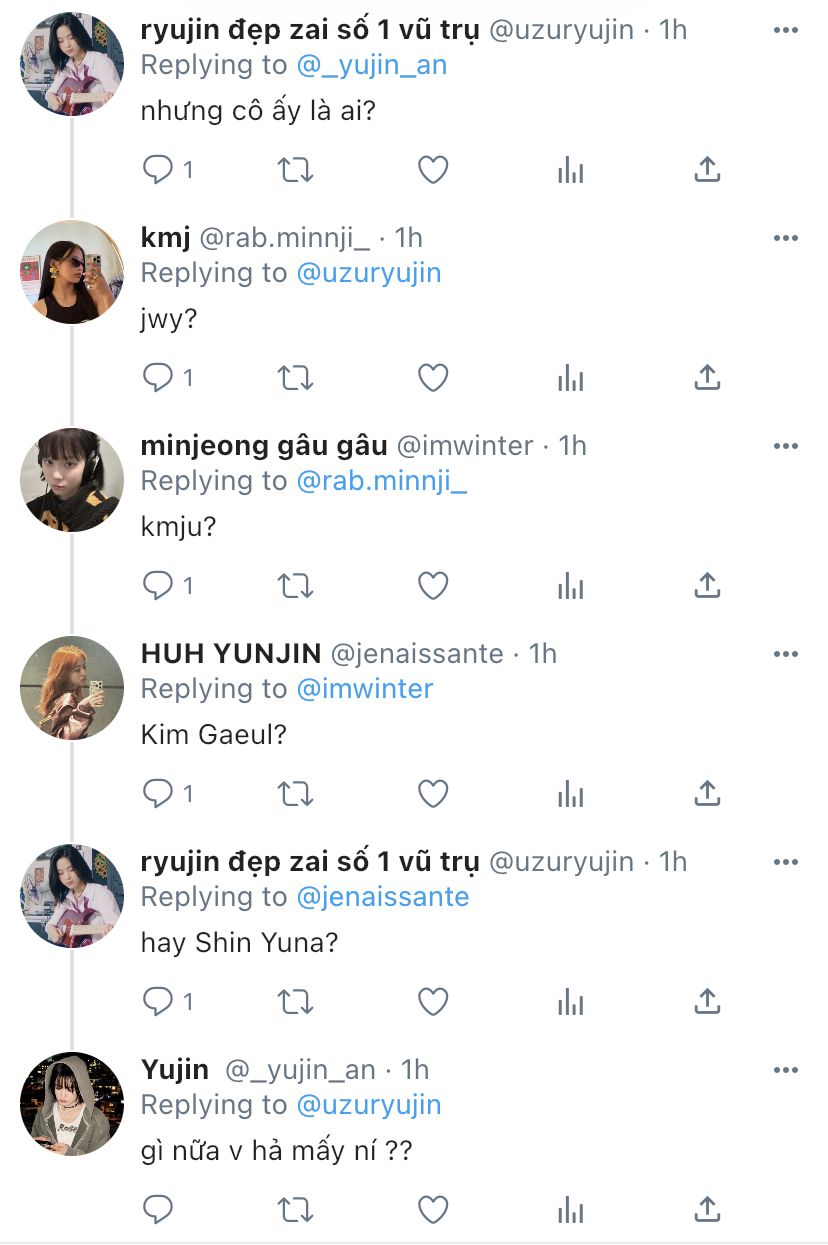This screenshot has height=1245, width=828.
Task: Retweet the "jwy?" reply
Action: (294, 378)
